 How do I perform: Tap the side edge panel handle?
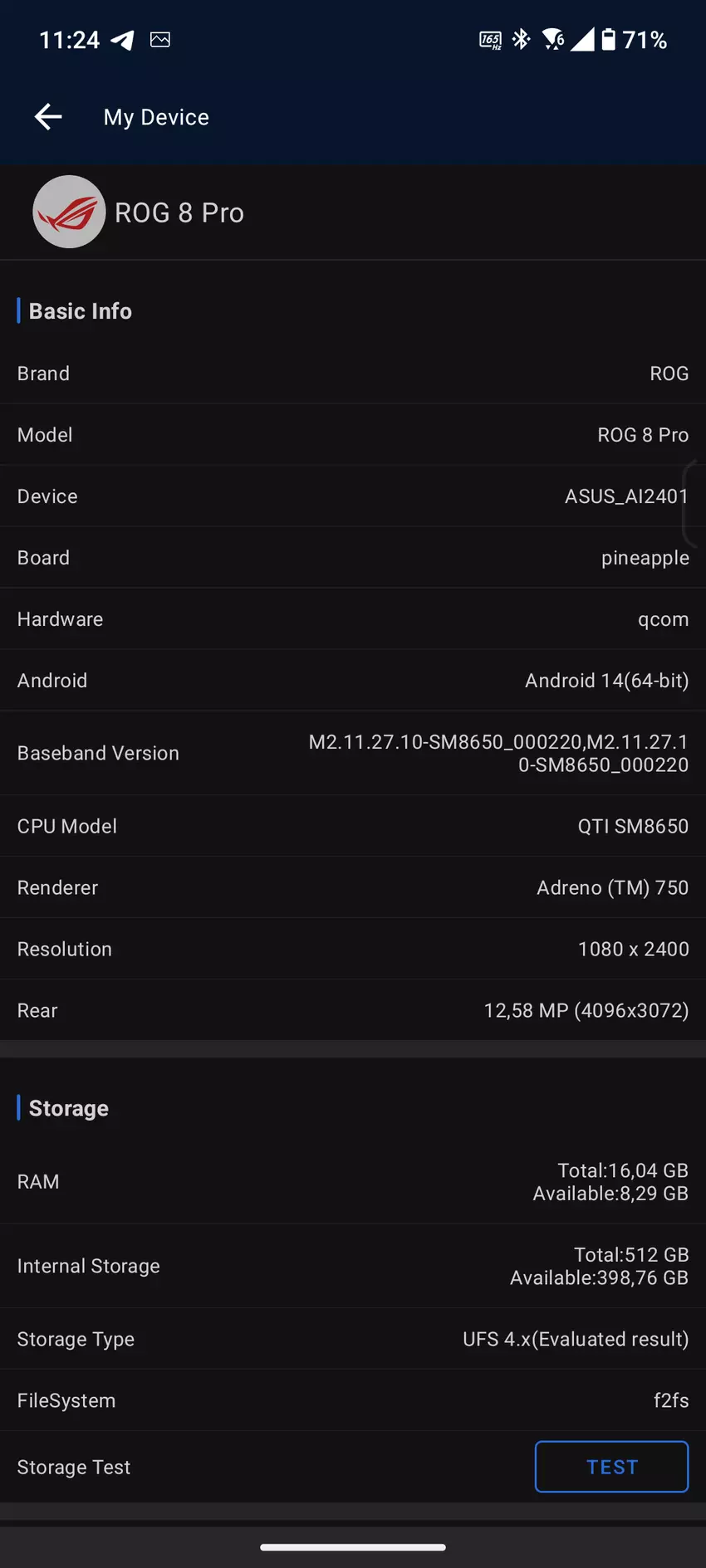coord(694,504)
